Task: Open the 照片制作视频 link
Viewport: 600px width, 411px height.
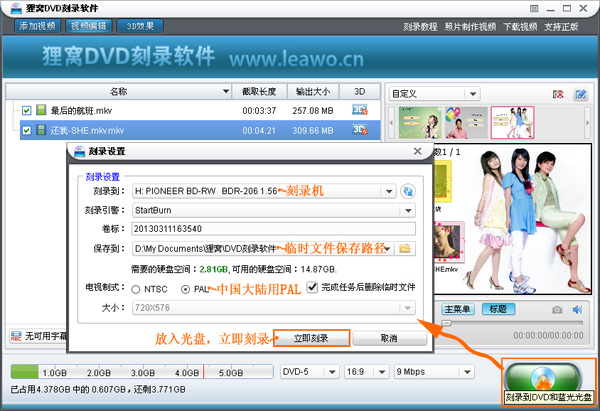Action: (x=470, y=27)
